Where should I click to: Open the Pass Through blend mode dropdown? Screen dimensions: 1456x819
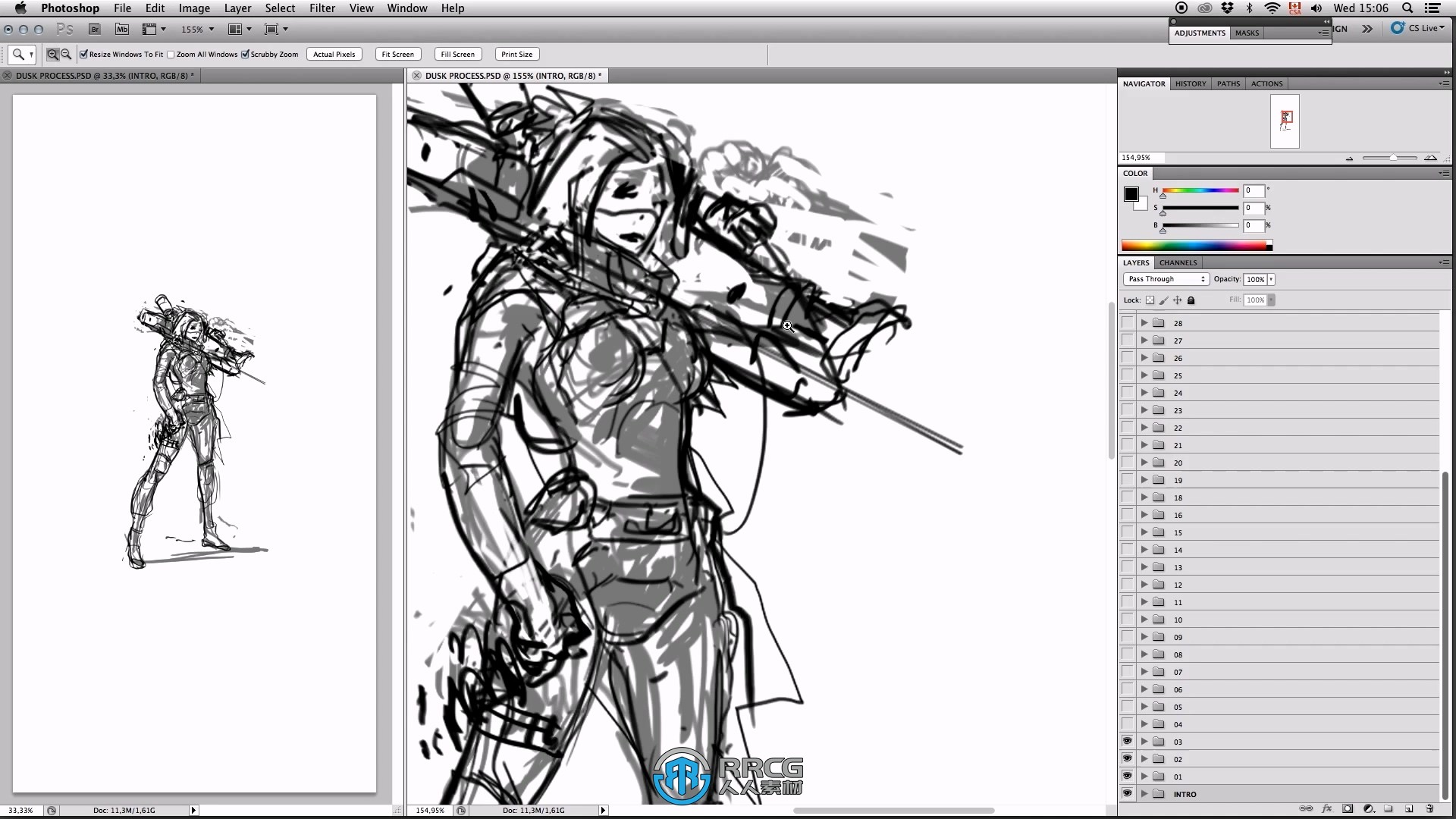point(1166,279)
